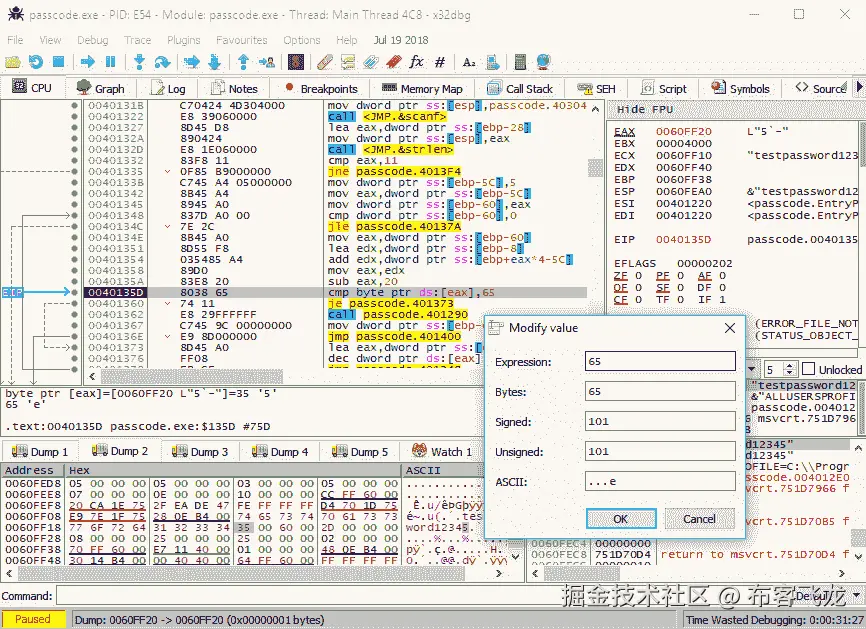Screen dimensions: 866x629
Task: Open the SEH tab
Action: point(596,88)
